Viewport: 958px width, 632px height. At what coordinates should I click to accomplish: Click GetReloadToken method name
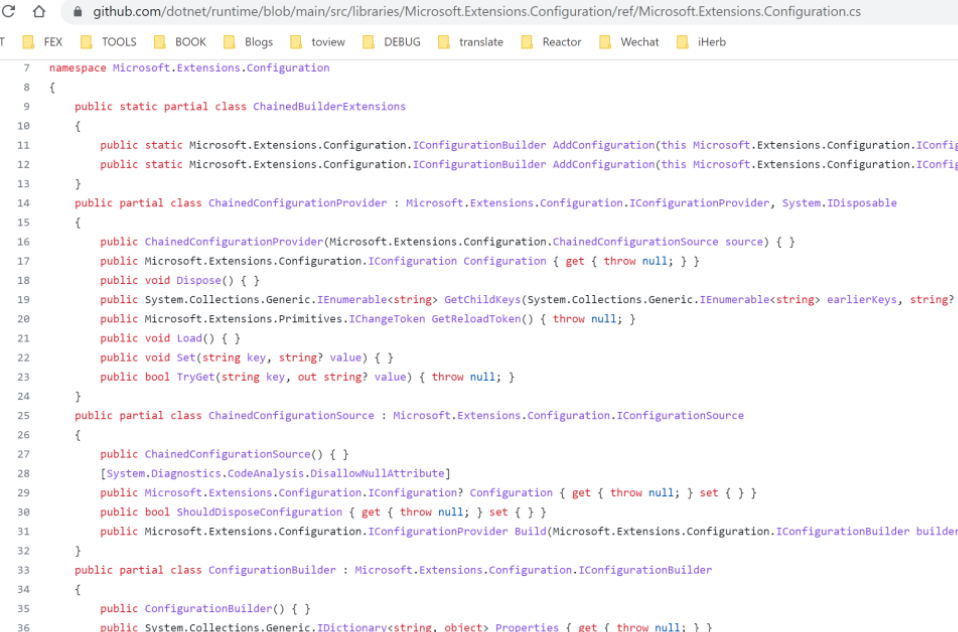tap(476, 319)
